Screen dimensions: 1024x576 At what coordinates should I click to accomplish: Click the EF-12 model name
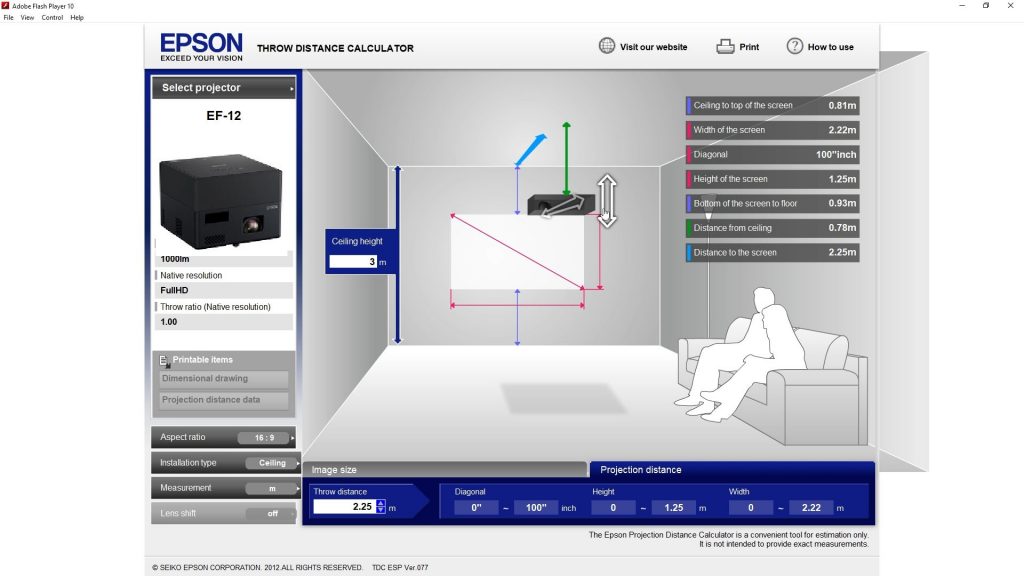[223, 116]
